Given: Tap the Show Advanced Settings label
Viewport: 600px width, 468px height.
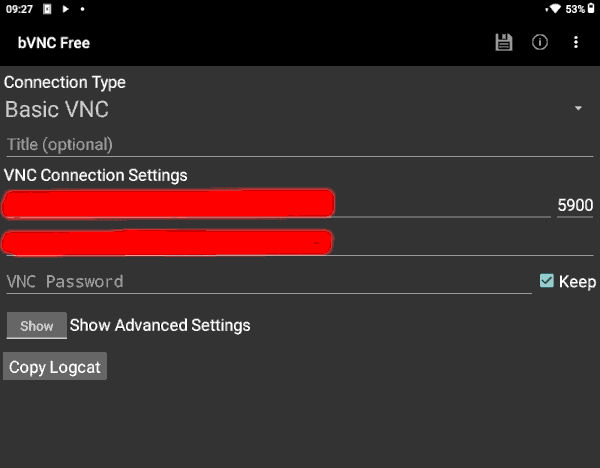Looking at the screenshot, I should 160,325.
